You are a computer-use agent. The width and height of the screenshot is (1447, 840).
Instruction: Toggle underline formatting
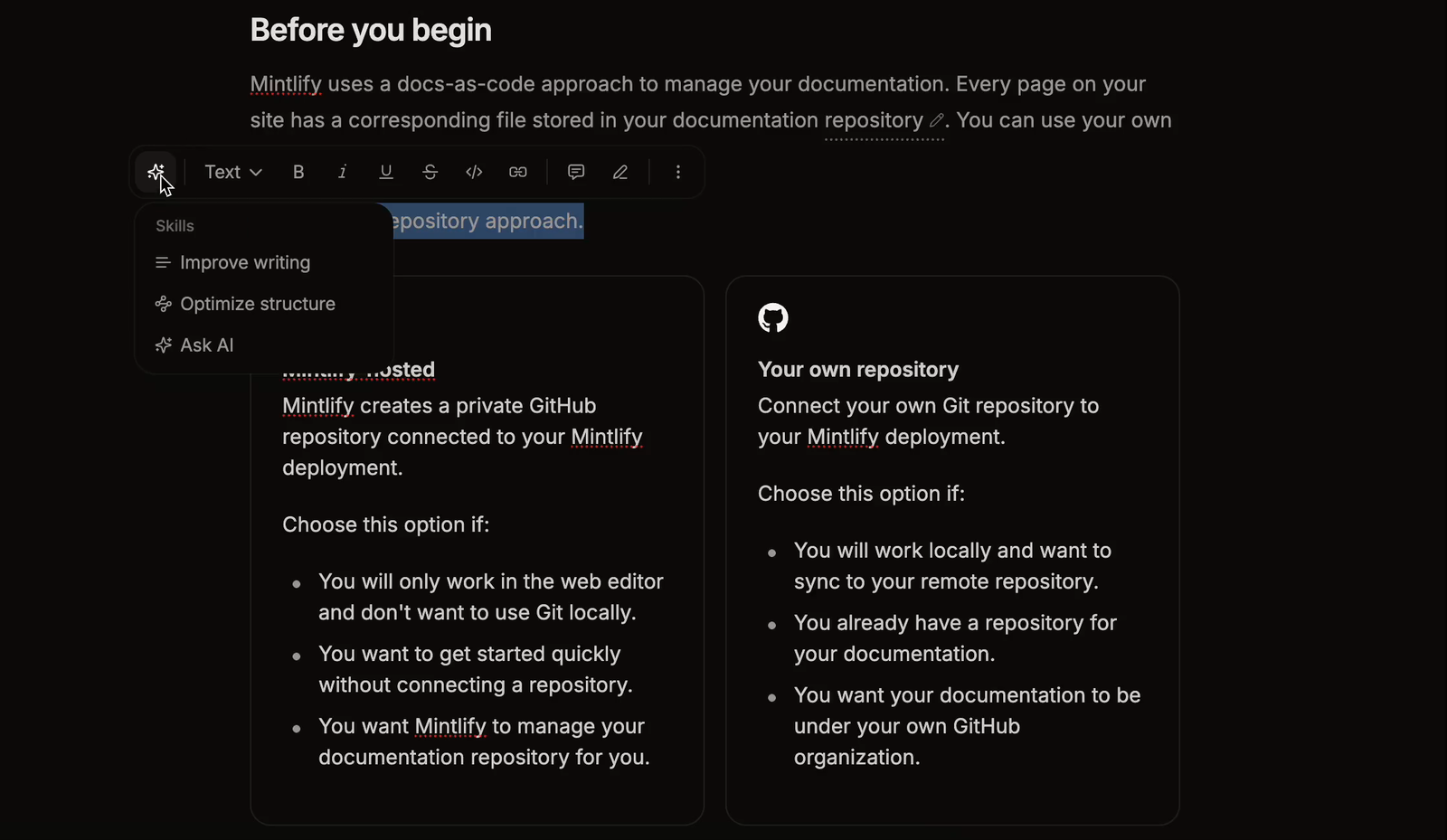[x=386, y=172]
